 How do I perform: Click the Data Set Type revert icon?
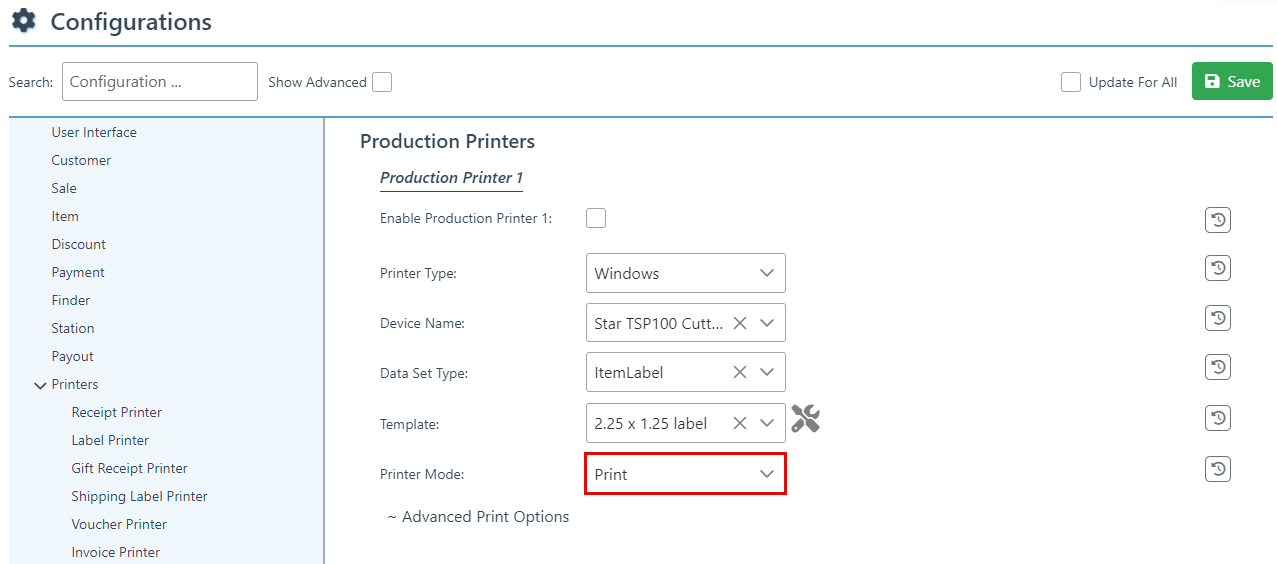pos(1217,367)
